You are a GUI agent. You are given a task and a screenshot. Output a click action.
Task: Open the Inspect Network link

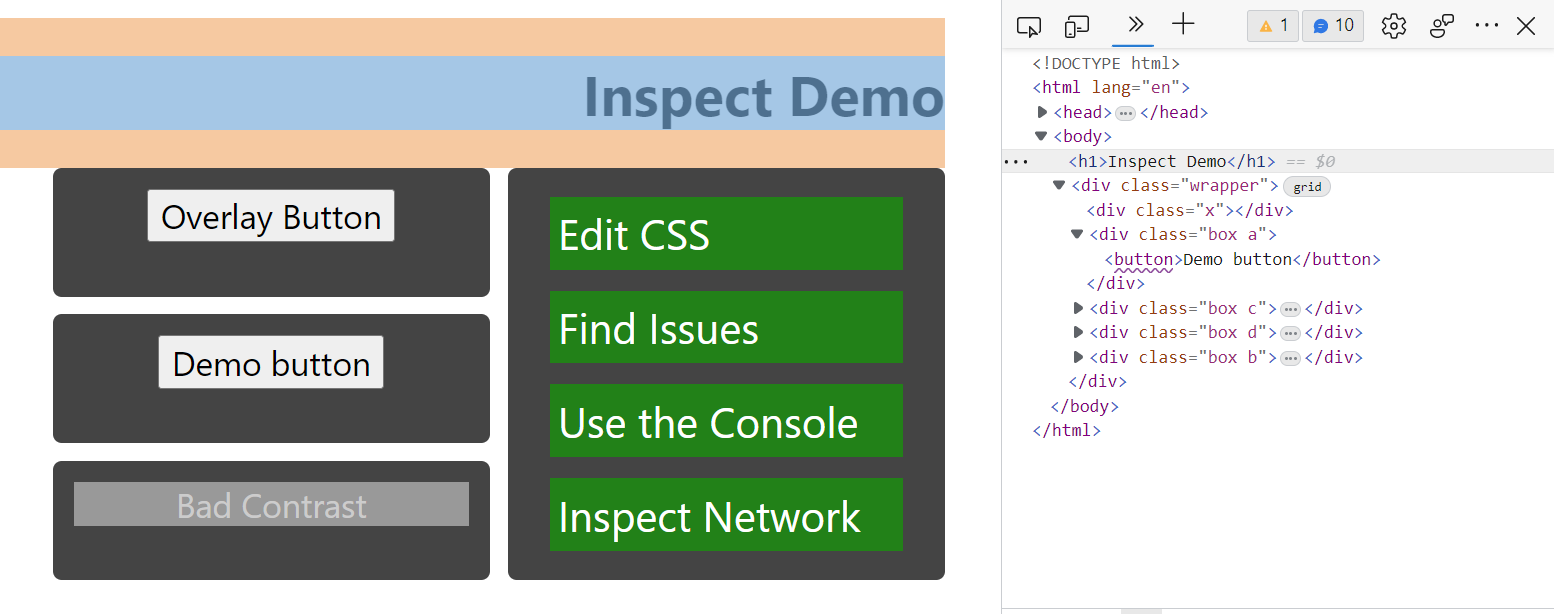point(709,516)
